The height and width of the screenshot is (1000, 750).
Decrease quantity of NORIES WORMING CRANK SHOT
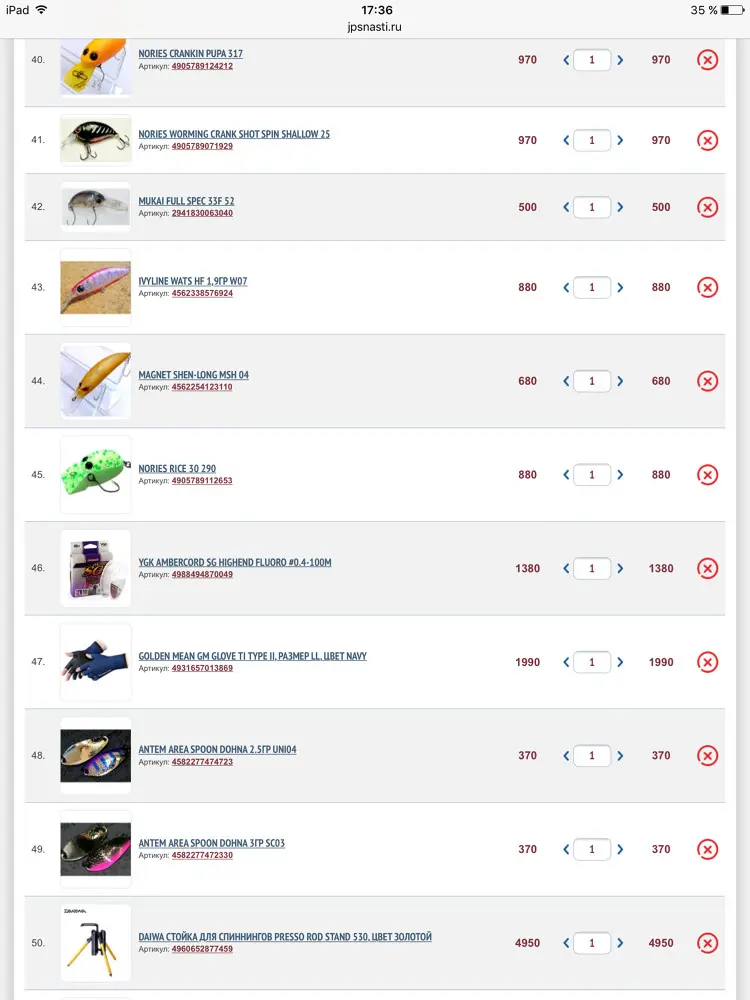point(566,140)
